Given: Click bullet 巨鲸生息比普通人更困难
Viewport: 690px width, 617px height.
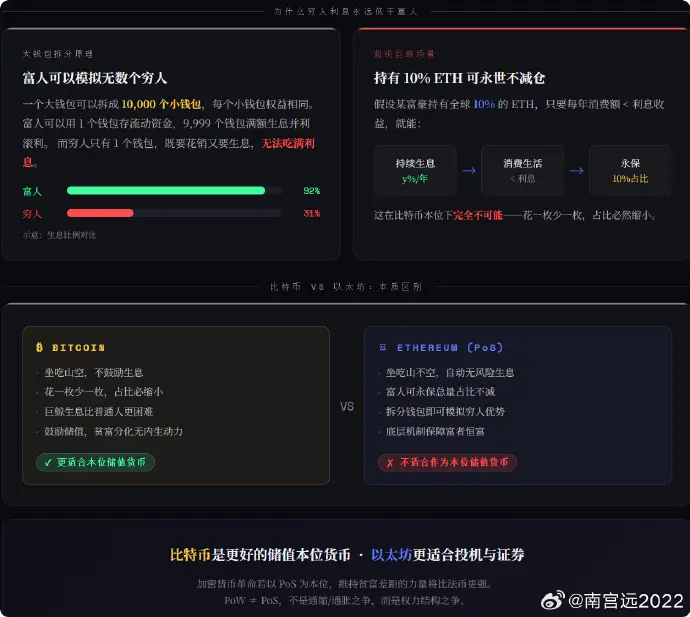Looking at the screenshot, I should (99, 411).
